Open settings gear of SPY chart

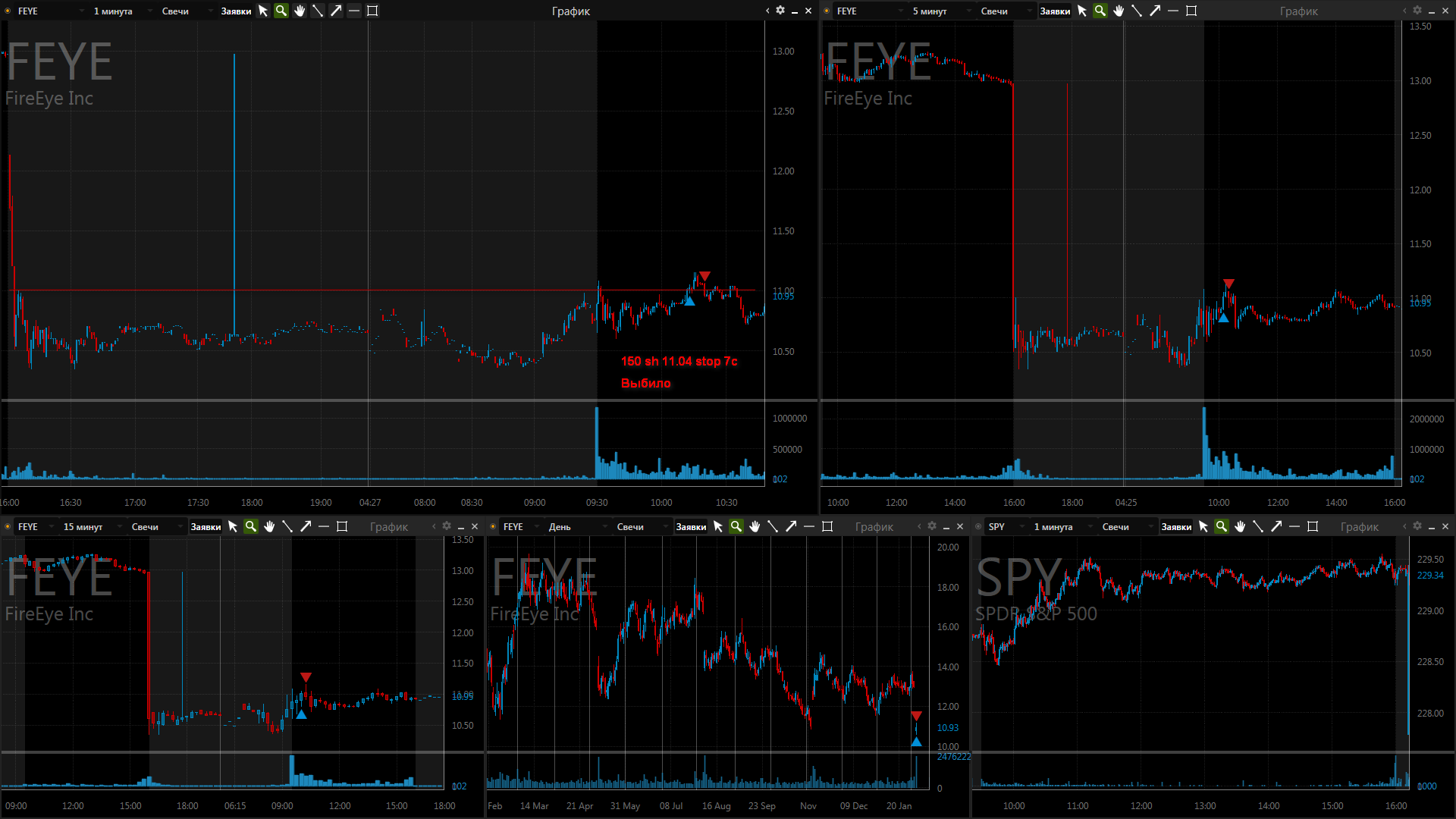click(1417, 526)
